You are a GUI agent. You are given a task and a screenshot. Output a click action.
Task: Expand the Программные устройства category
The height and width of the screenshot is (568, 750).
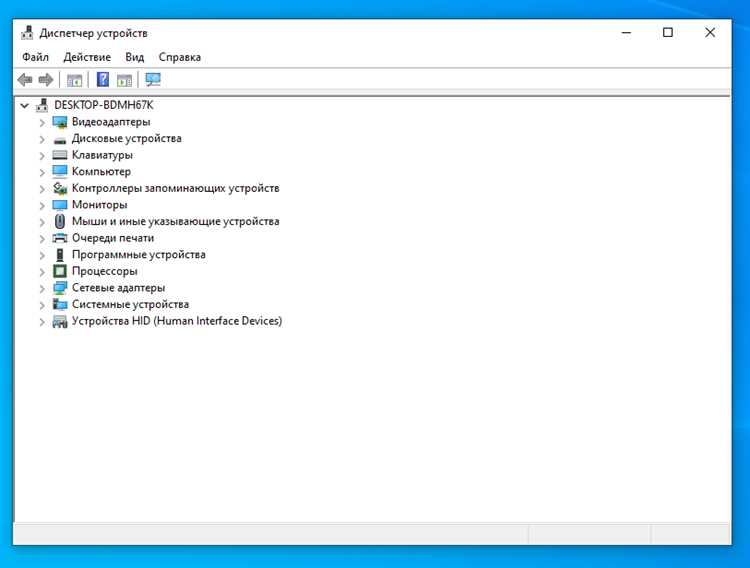point(42,255)
